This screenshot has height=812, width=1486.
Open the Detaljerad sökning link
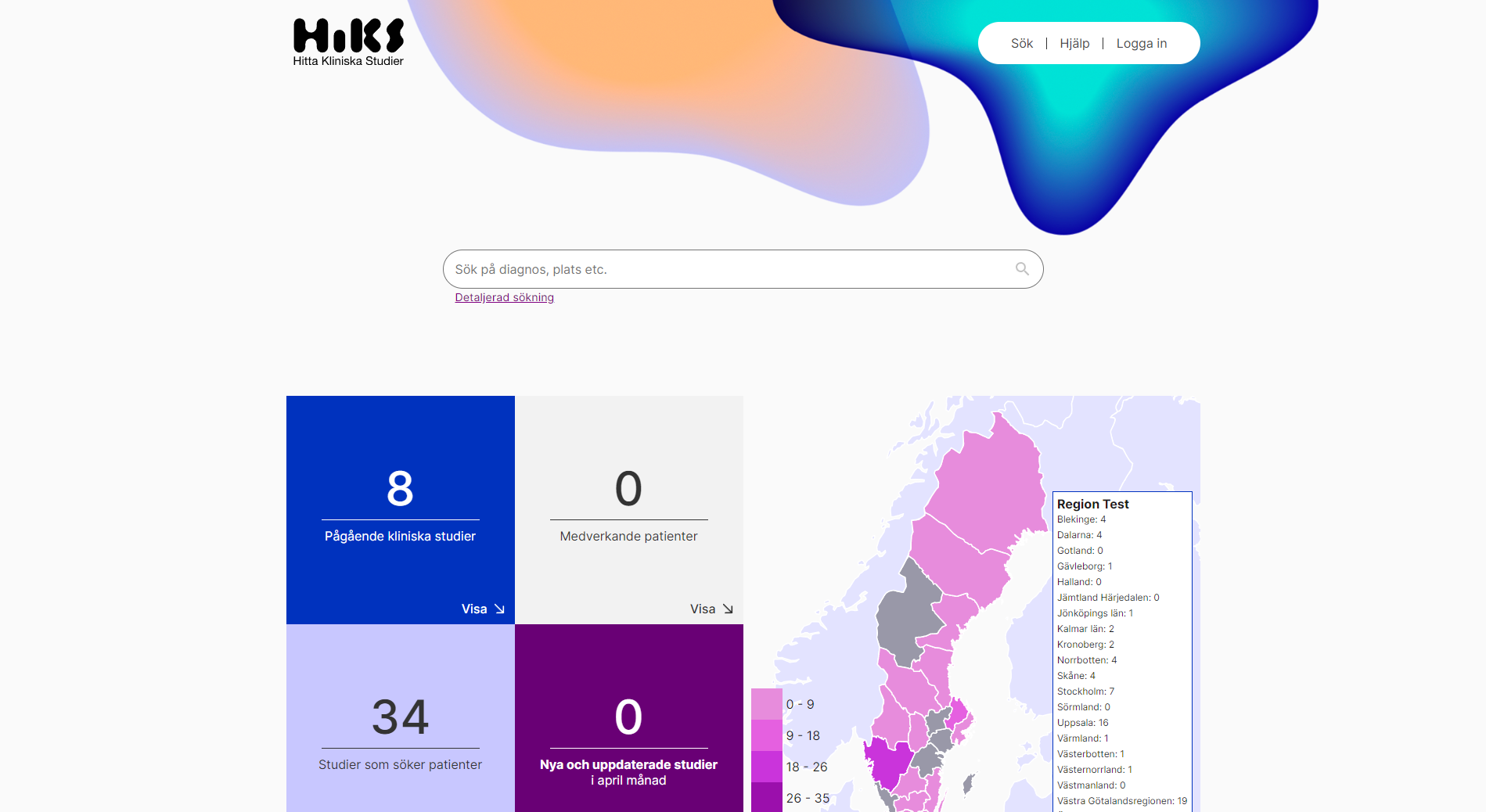coord(504,297)
